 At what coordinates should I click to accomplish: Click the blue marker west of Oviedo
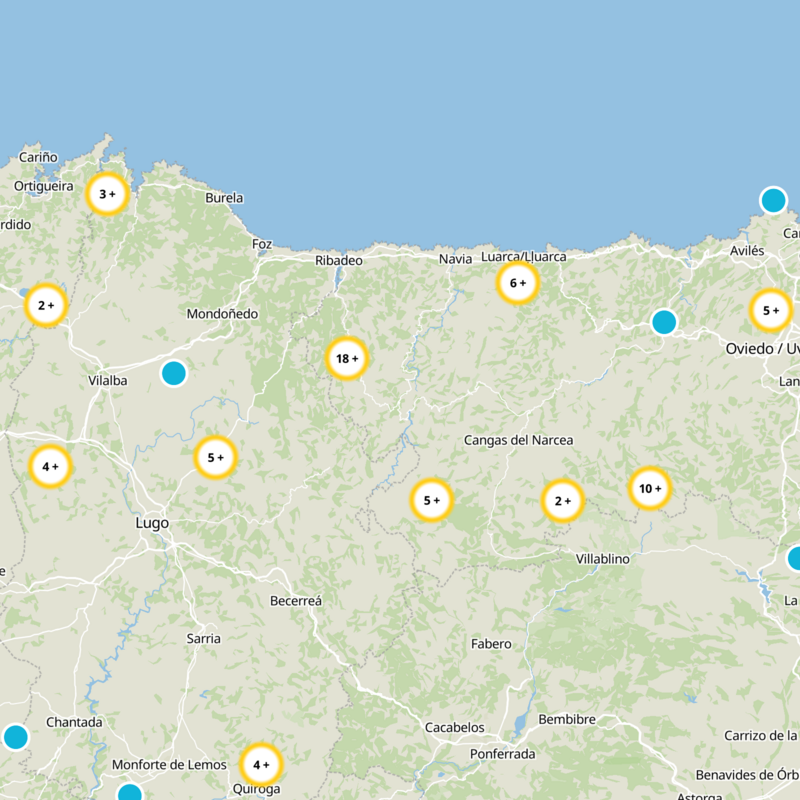[x=664, y=322]
